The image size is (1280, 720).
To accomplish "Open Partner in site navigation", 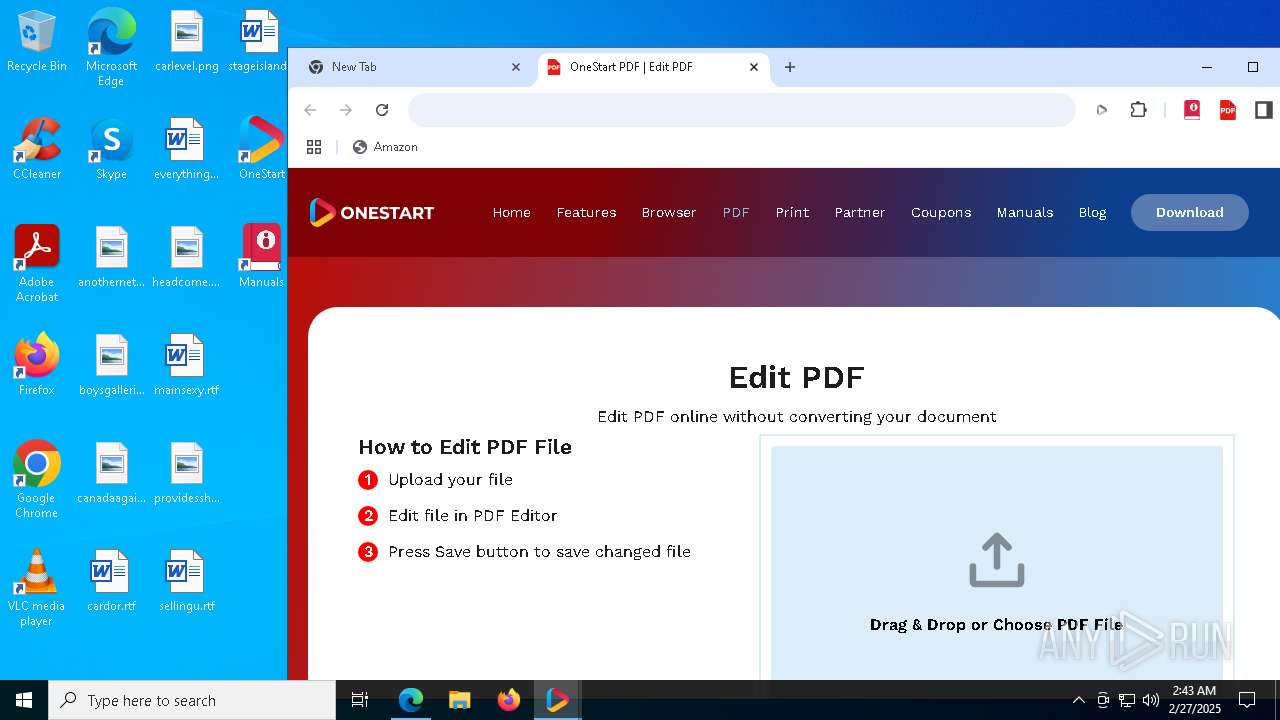I will click(860, 212).
